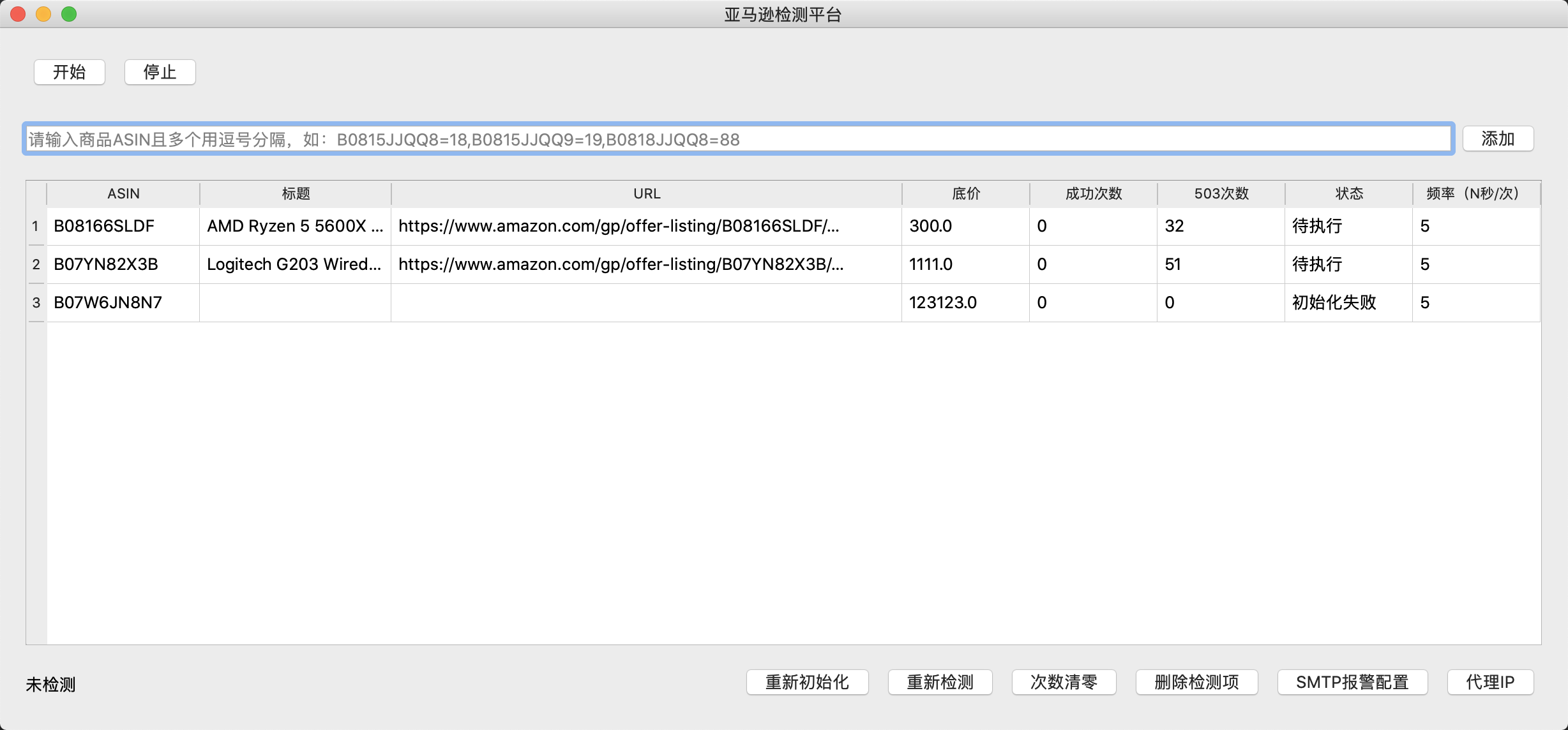Click the Logitech G203 Wired title cell
This screenshot has height=730, width=1568.
pyautogui.click(x=296, y=264)
